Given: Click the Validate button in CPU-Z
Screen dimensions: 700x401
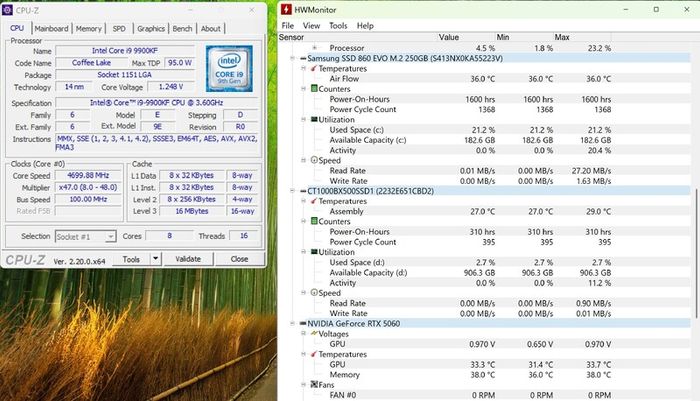Looking at the screenshot, I should [x=188, y=259].
